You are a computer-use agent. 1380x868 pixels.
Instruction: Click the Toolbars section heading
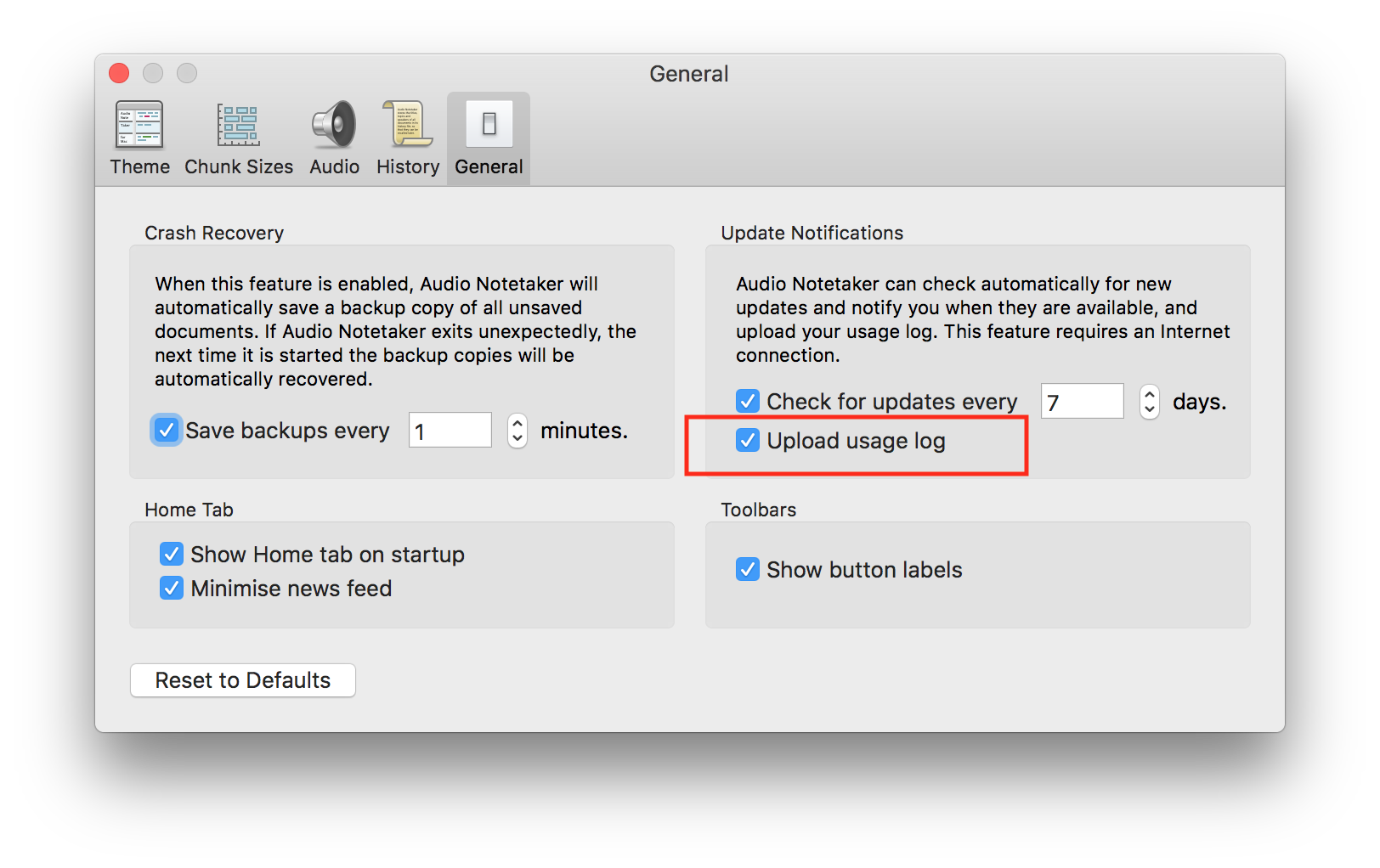coord(759,510)
